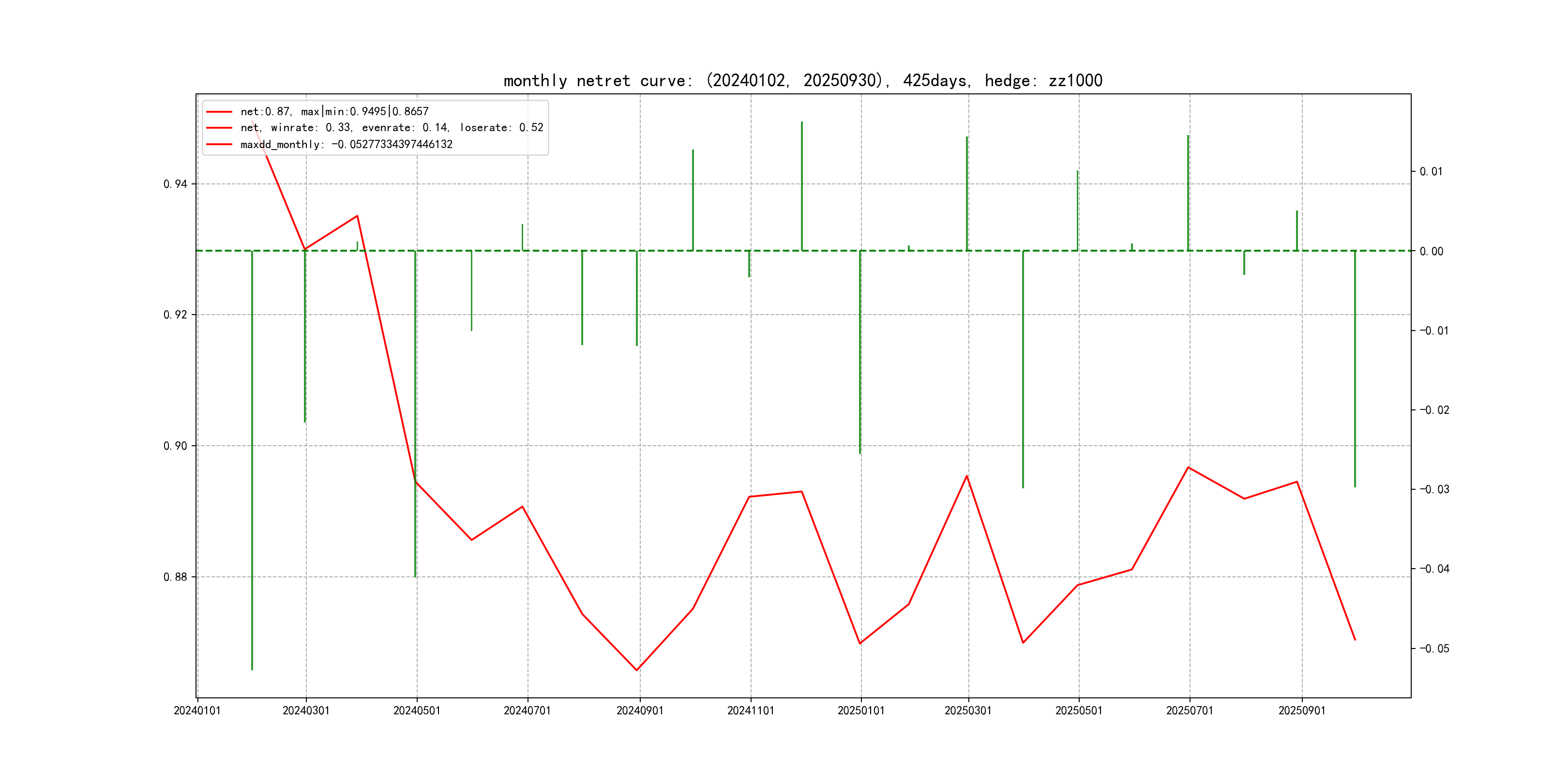Click the chart title text
This screenshot has width=1568, height=784.
(x=802, y=80)
